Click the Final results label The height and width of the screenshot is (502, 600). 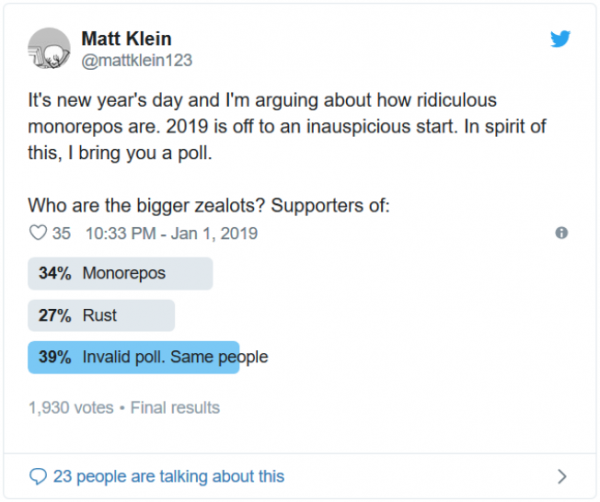point(173,408)
